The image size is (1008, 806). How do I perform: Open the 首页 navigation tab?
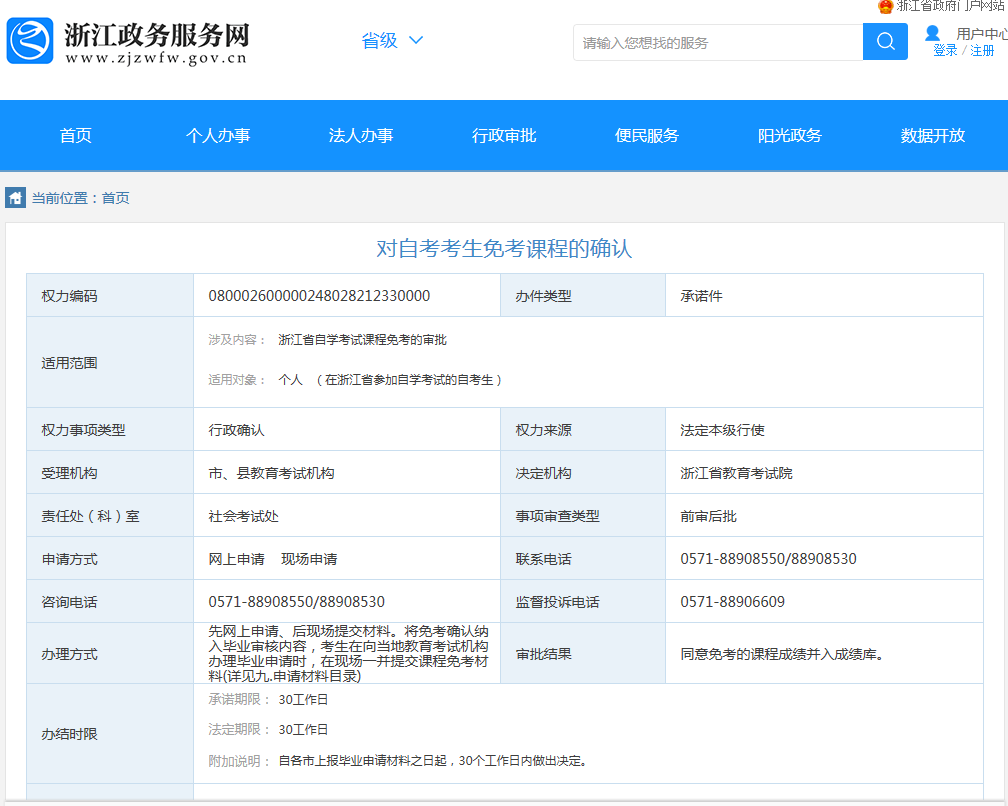76,136
